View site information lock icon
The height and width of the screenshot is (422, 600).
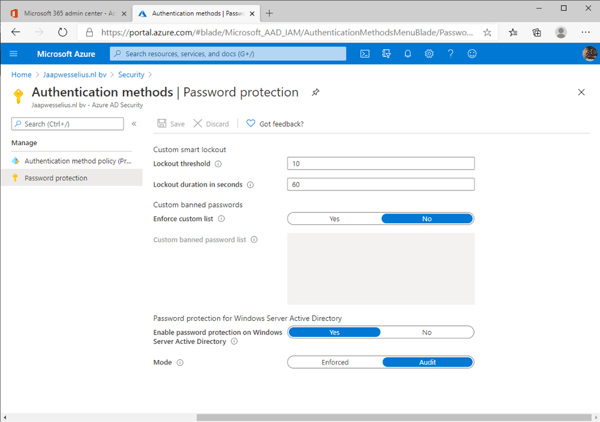pos(89,33)
